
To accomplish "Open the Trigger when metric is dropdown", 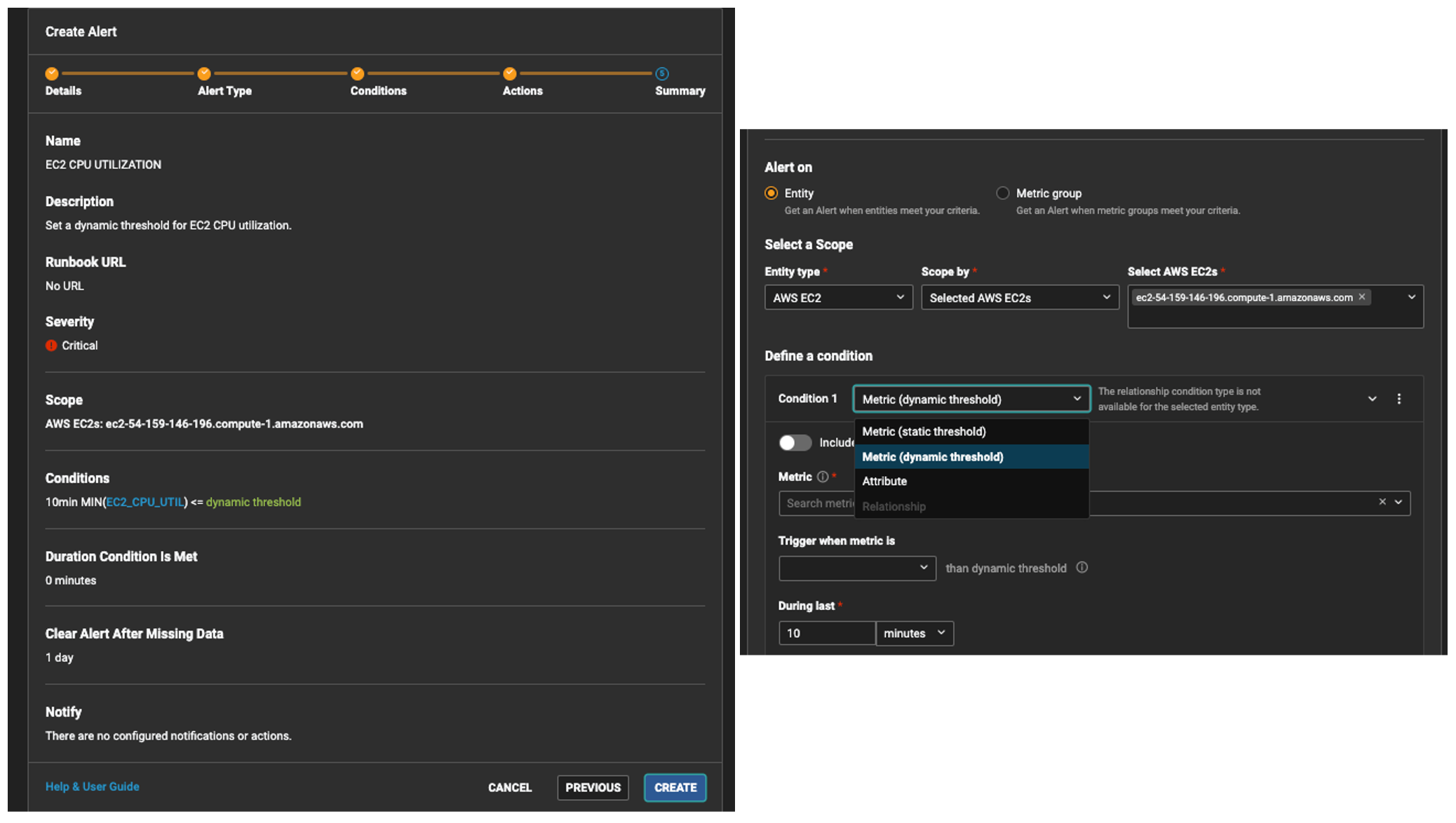I will [x=856, y=568].
